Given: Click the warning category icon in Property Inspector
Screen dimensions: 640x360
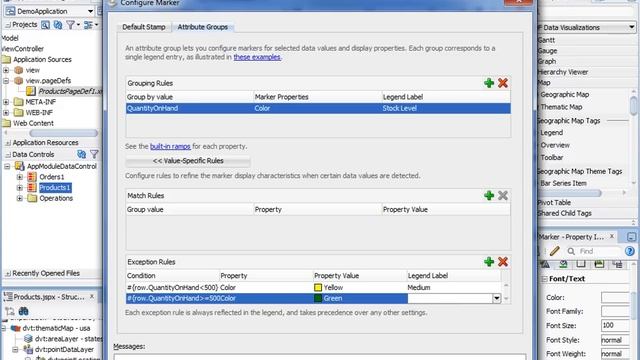Looking at the screenshot, I should click(545, 264).
